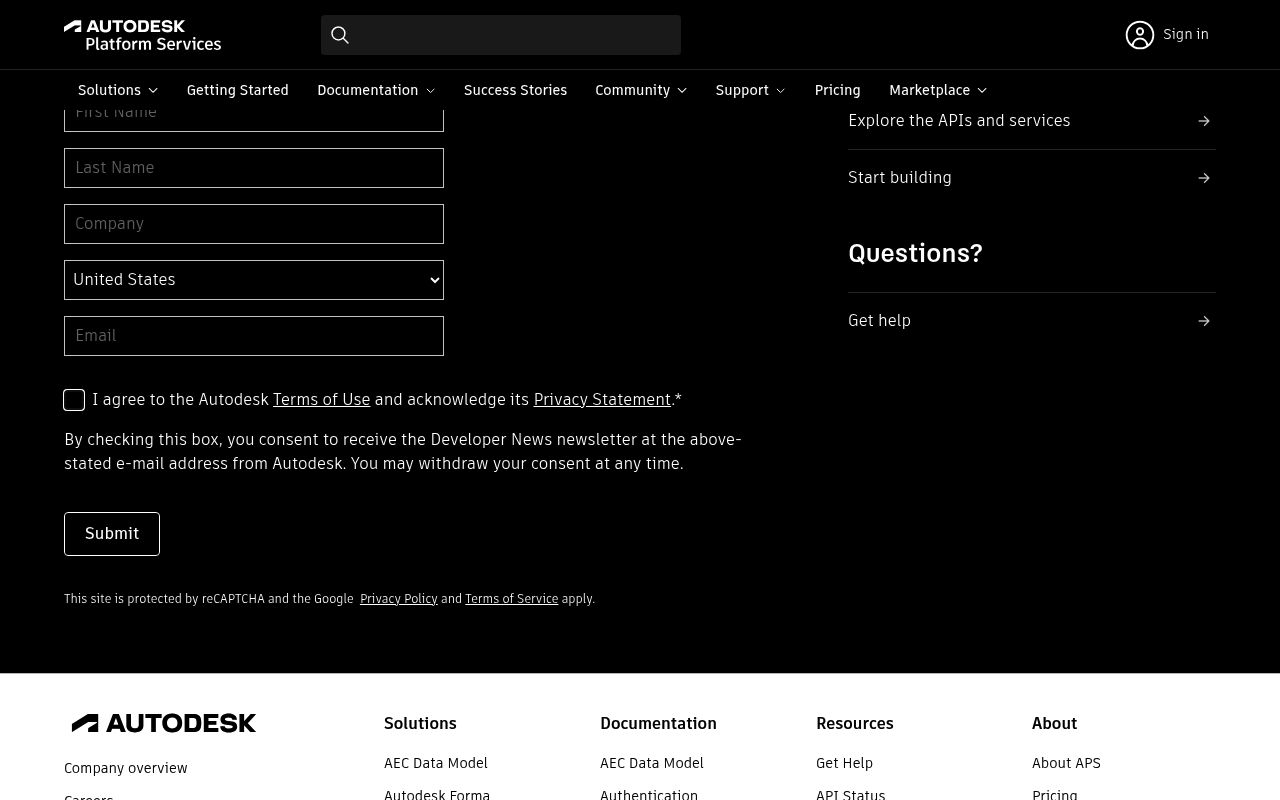Screen dimensions: 1280x800
Task: Open Pricing in navigation bar
Action: [x=837, y=90]
